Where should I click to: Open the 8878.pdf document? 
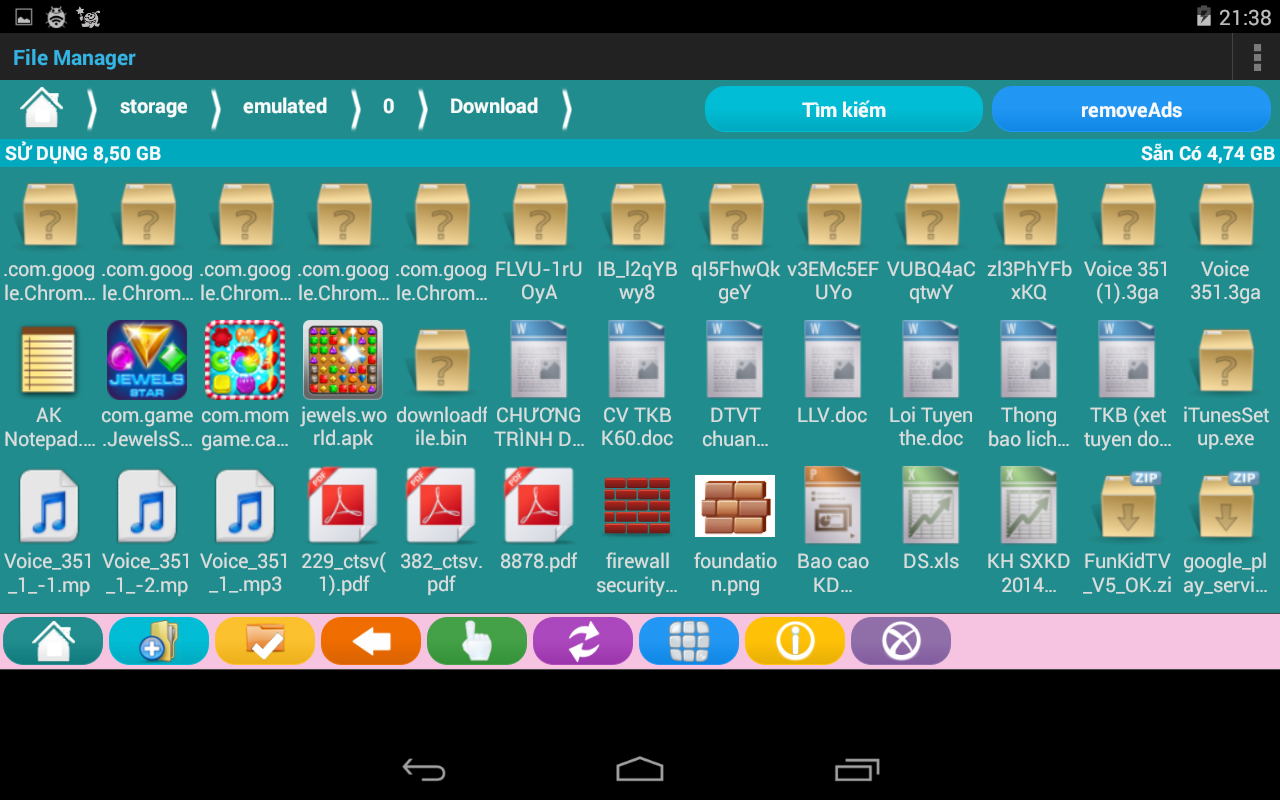539,521
